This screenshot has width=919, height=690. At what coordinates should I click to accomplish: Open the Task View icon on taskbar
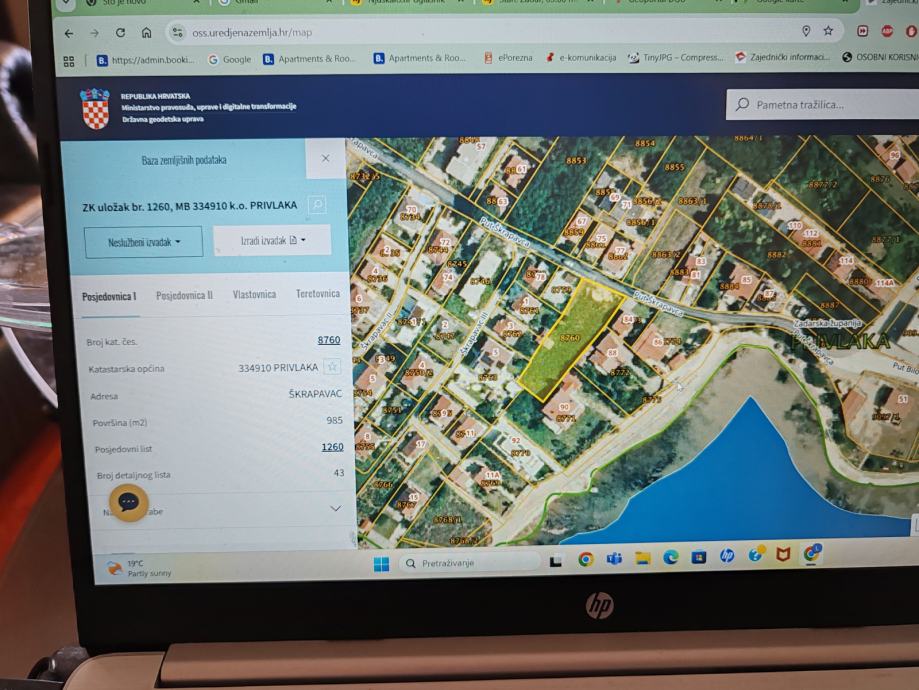click(x=556, y=562)
